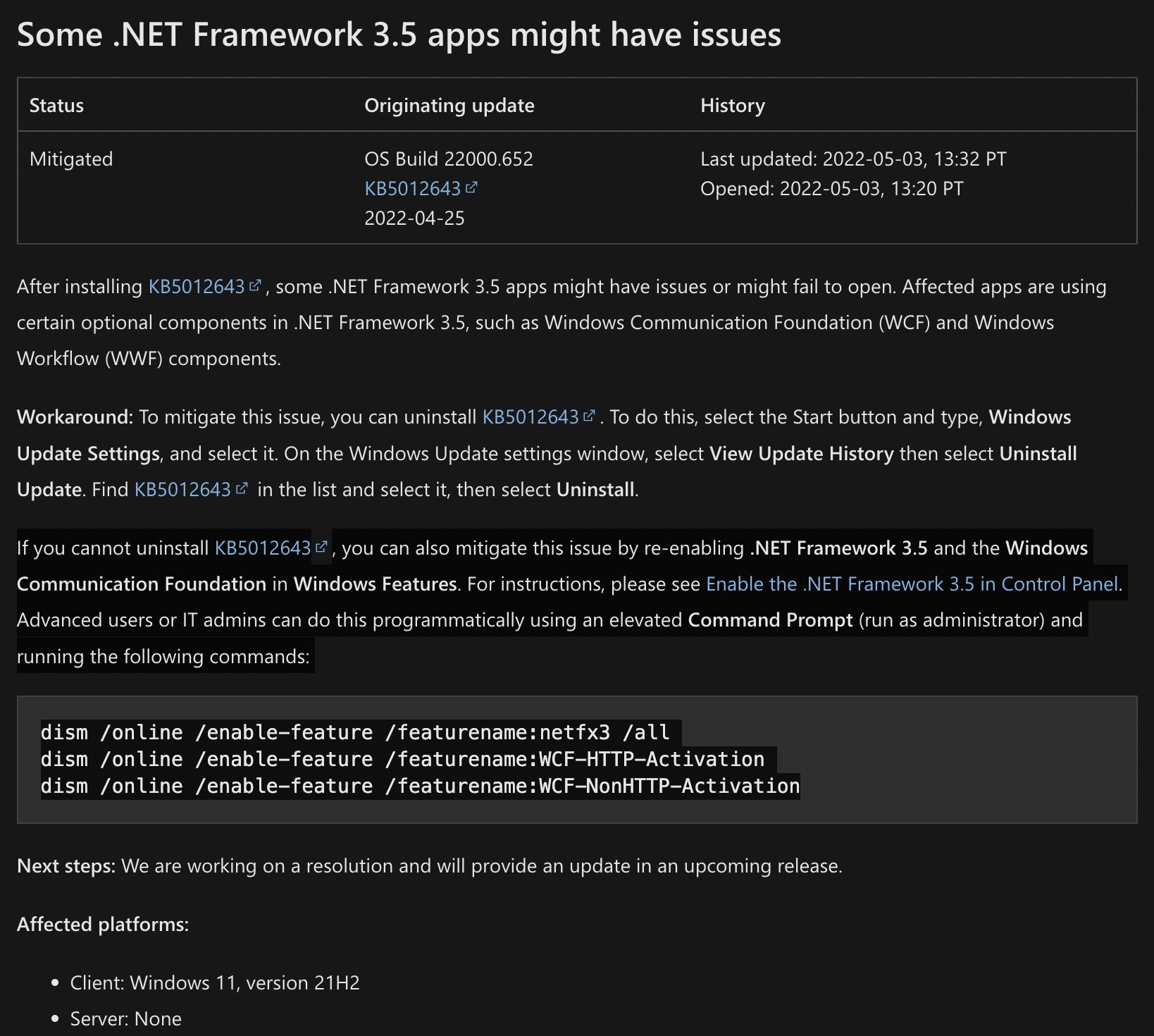This screenshot has height=1036, width=1154.
Task: Click 'OS Build 22000.652' text
Action: coord(448,159)
